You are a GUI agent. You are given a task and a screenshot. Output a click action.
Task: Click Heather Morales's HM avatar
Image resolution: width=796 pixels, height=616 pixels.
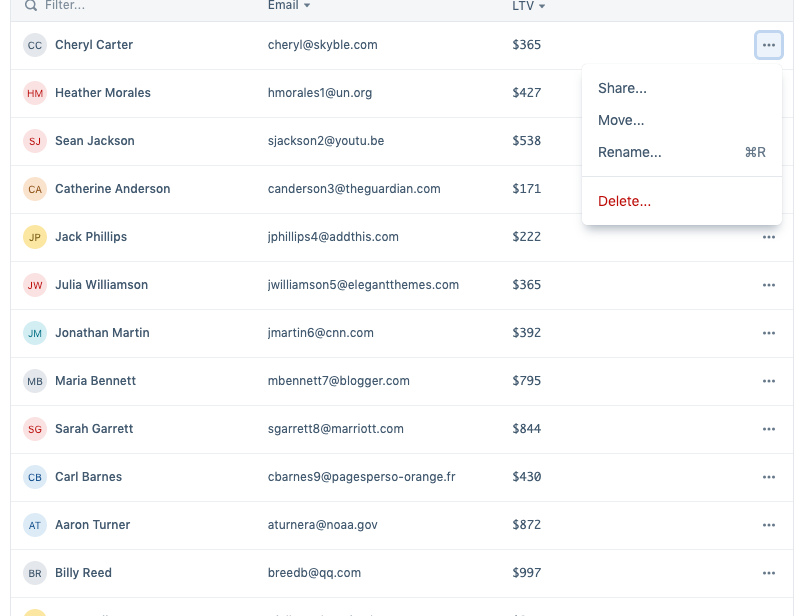(x=35, y=93)
